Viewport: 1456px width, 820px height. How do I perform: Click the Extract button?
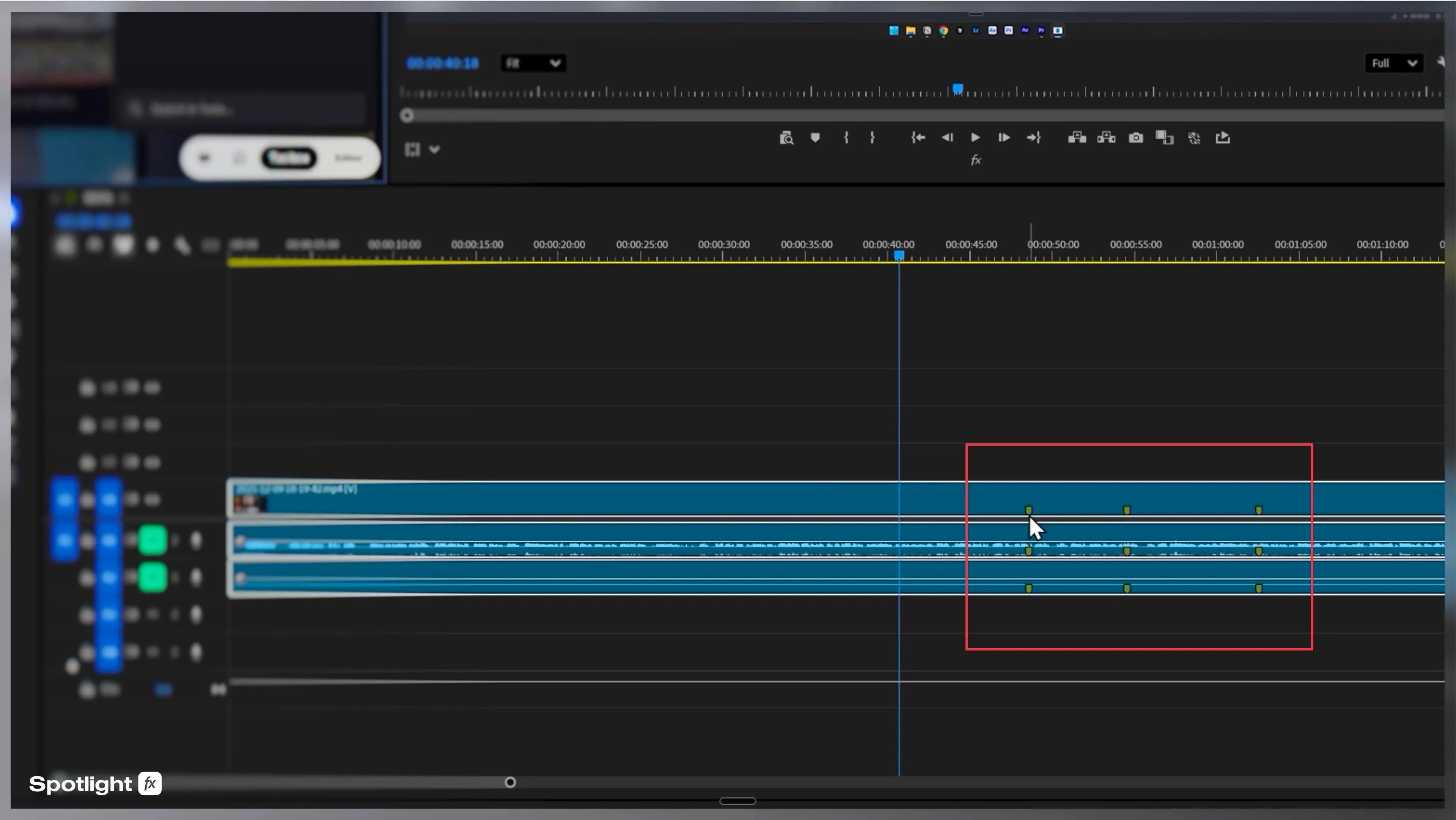click(1106, 137)
